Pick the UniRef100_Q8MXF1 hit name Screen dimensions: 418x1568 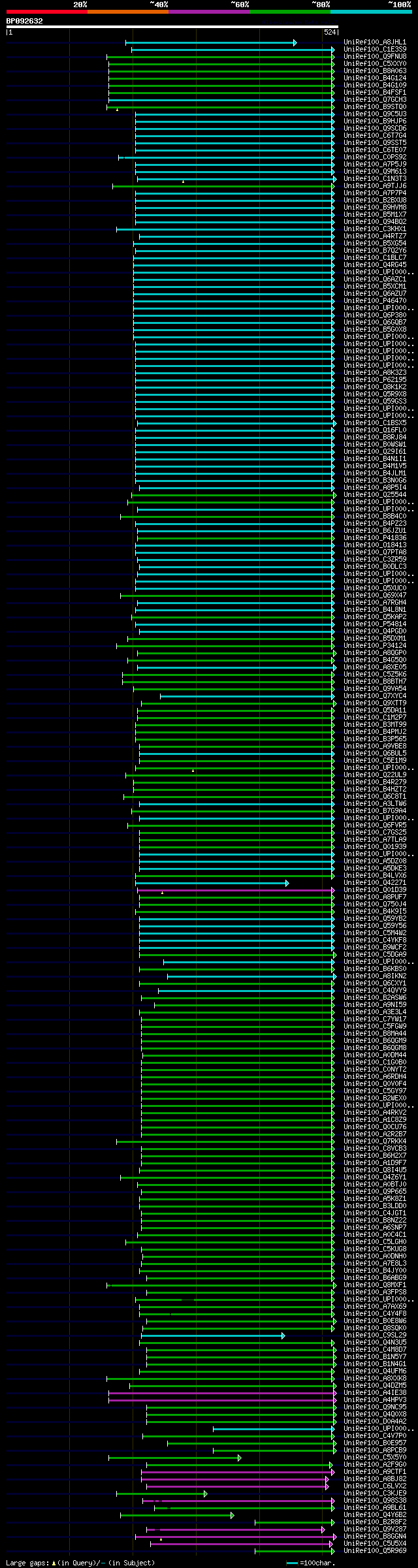[375, 1285]
